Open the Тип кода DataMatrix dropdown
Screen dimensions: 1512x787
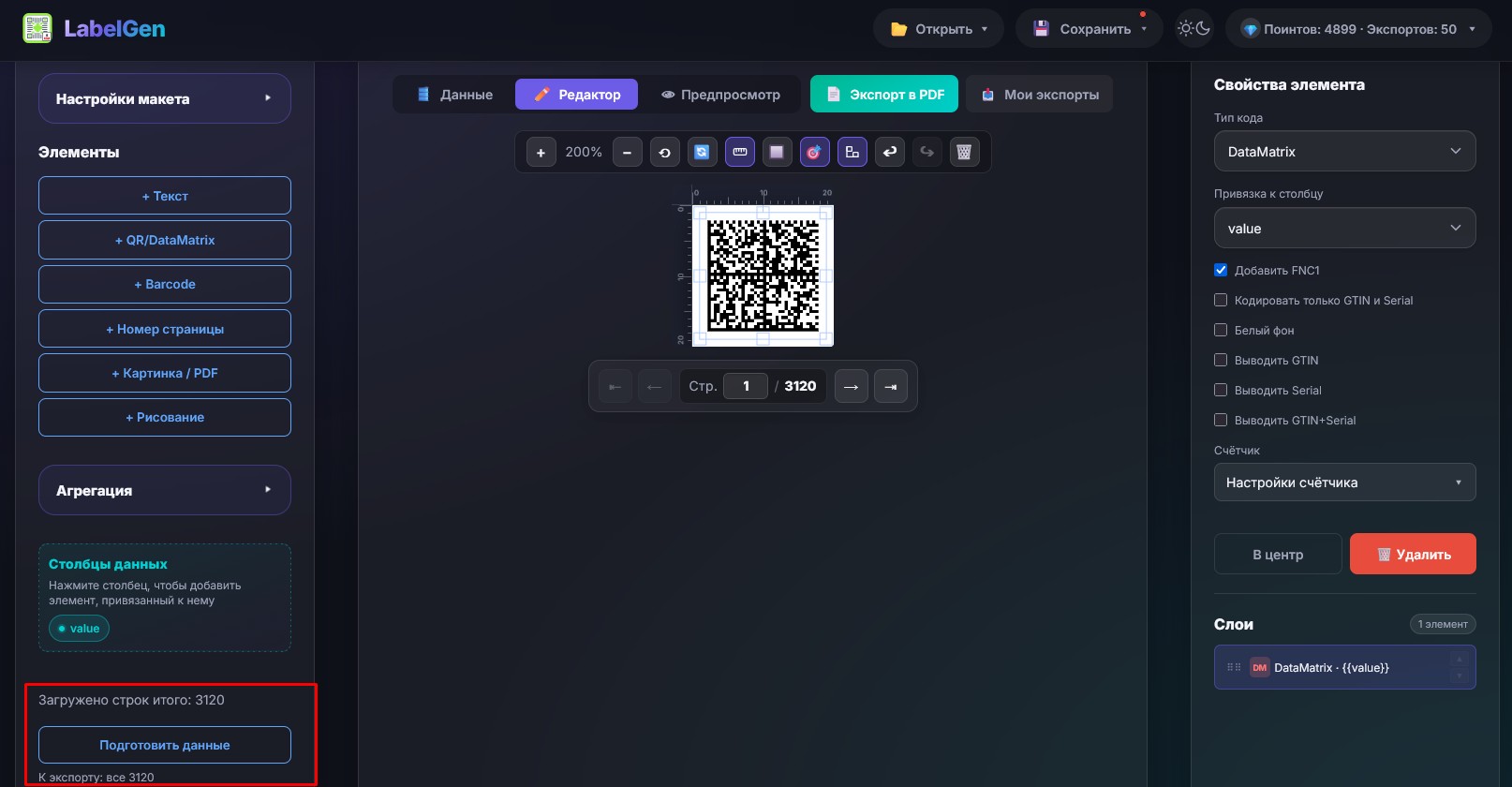[1344, 152]
